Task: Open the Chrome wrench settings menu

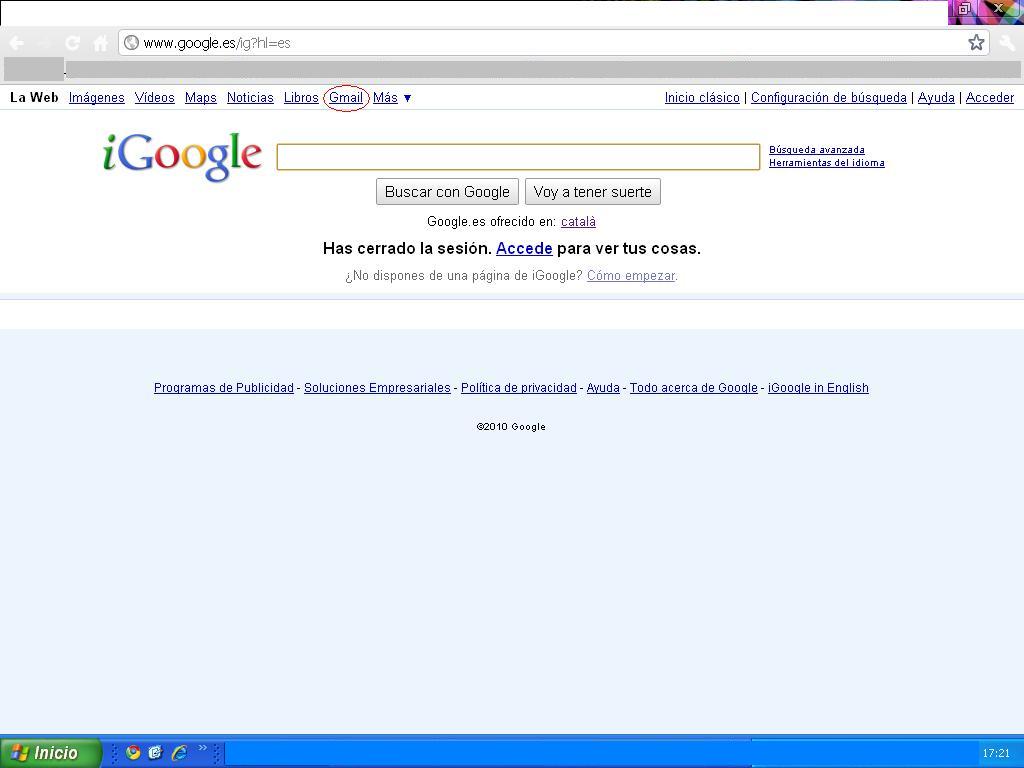Action: coord(1007,43)
